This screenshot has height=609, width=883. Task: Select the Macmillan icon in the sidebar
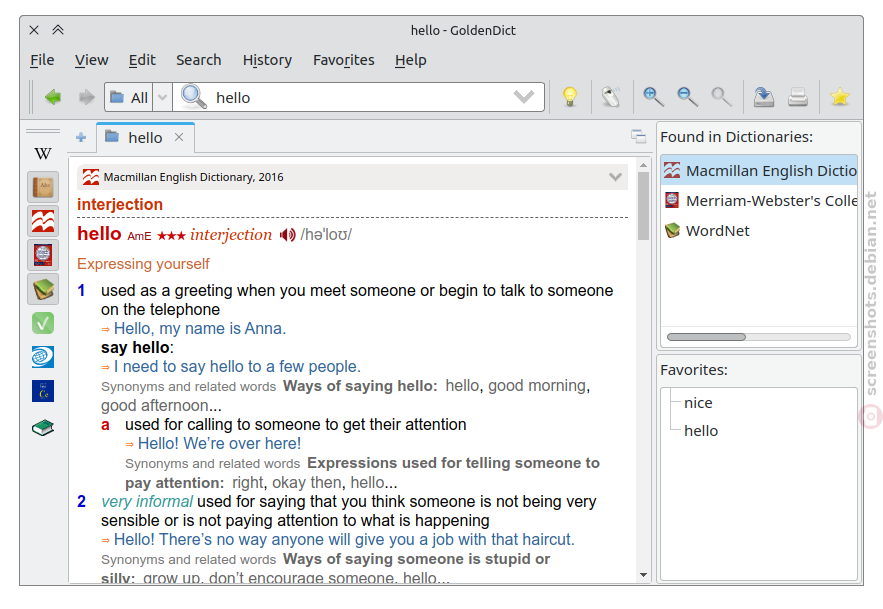[43, 221]
